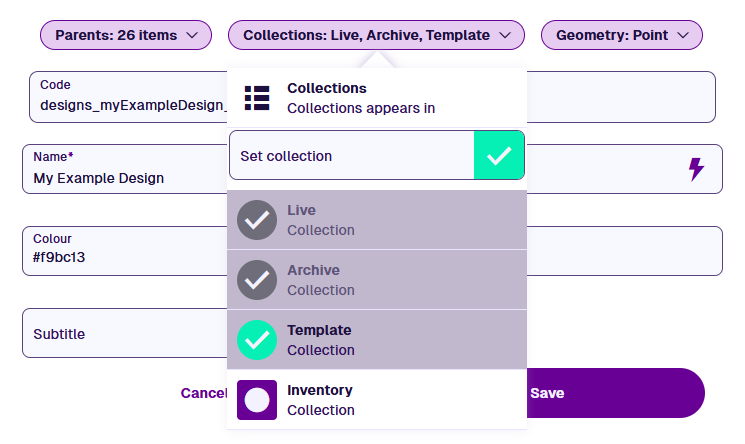Select the Inventory collection circle
The height and width of the screenshot is (444, 745).
coord(257,400)
